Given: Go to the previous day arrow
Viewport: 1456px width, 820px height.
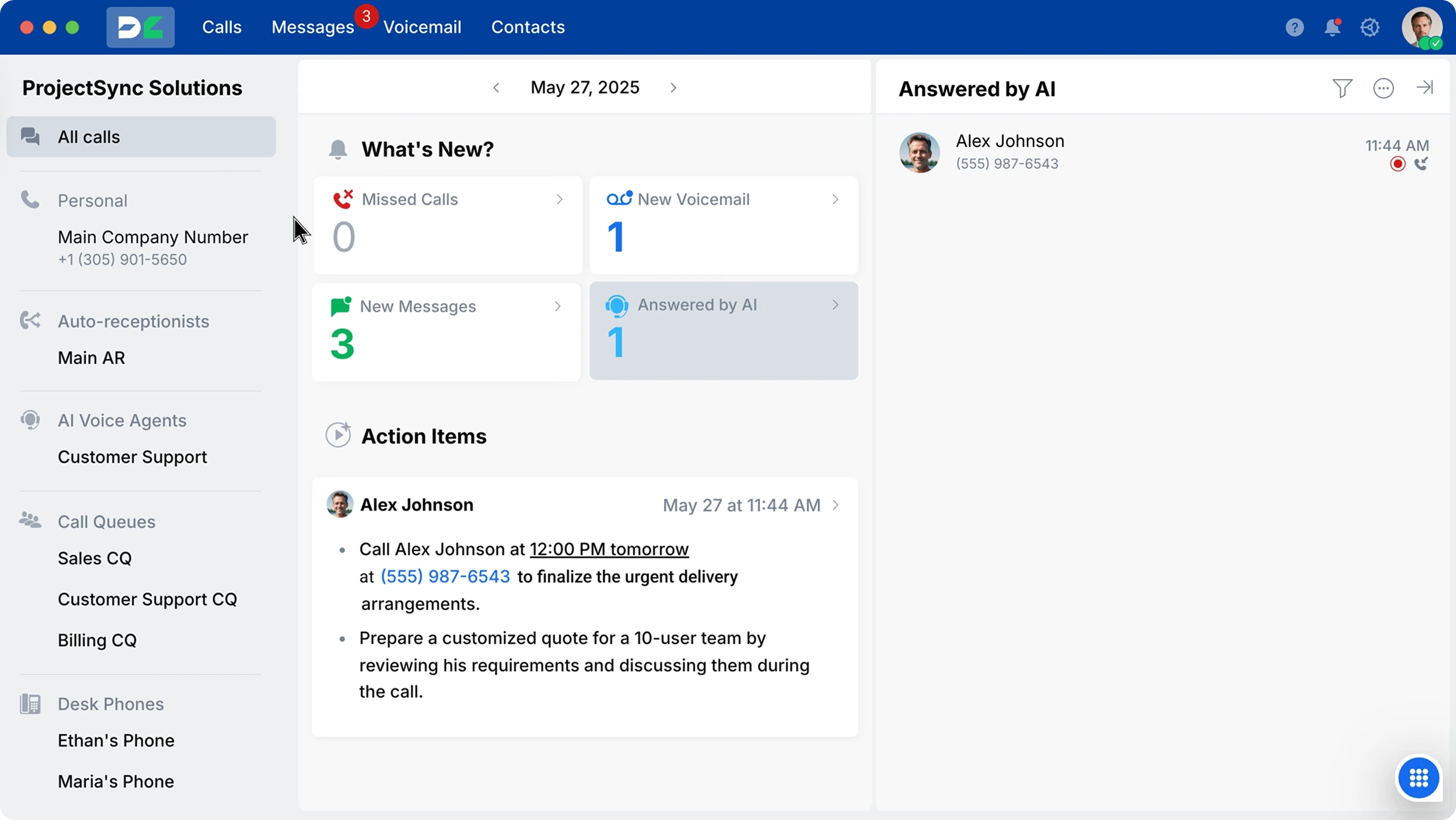Looking at the screenshot, I should [x=496, y=88].
